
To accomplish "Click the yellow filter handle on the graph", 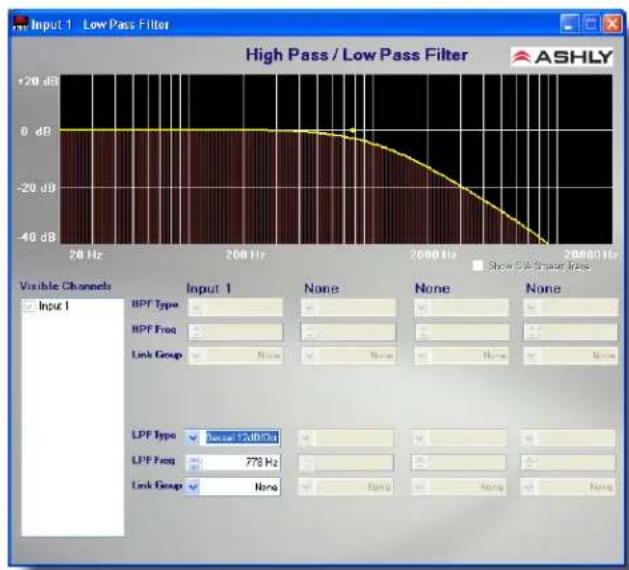I will point(353,130).
